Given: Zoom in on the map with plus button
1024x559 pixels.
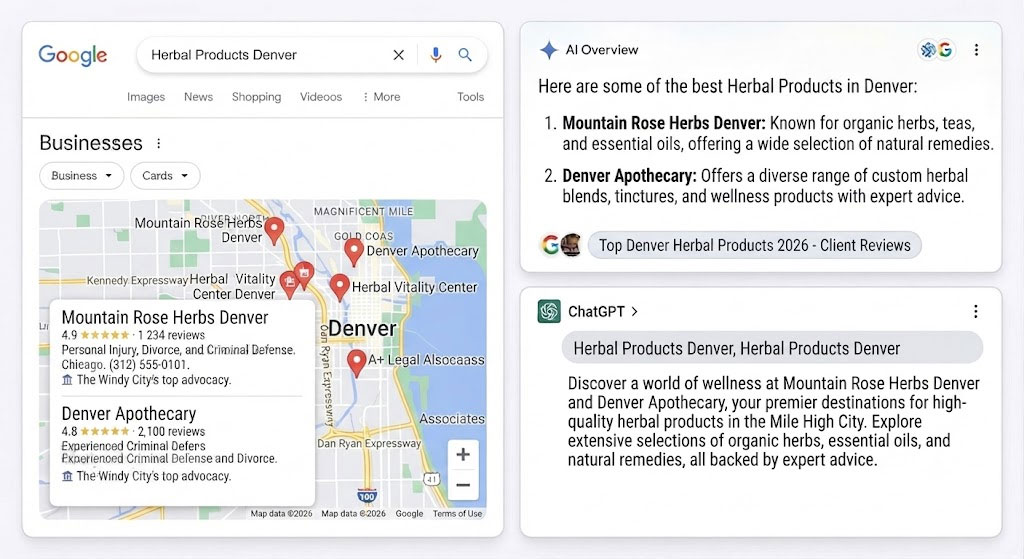Looking at the screenshot, I should point(463,455).
